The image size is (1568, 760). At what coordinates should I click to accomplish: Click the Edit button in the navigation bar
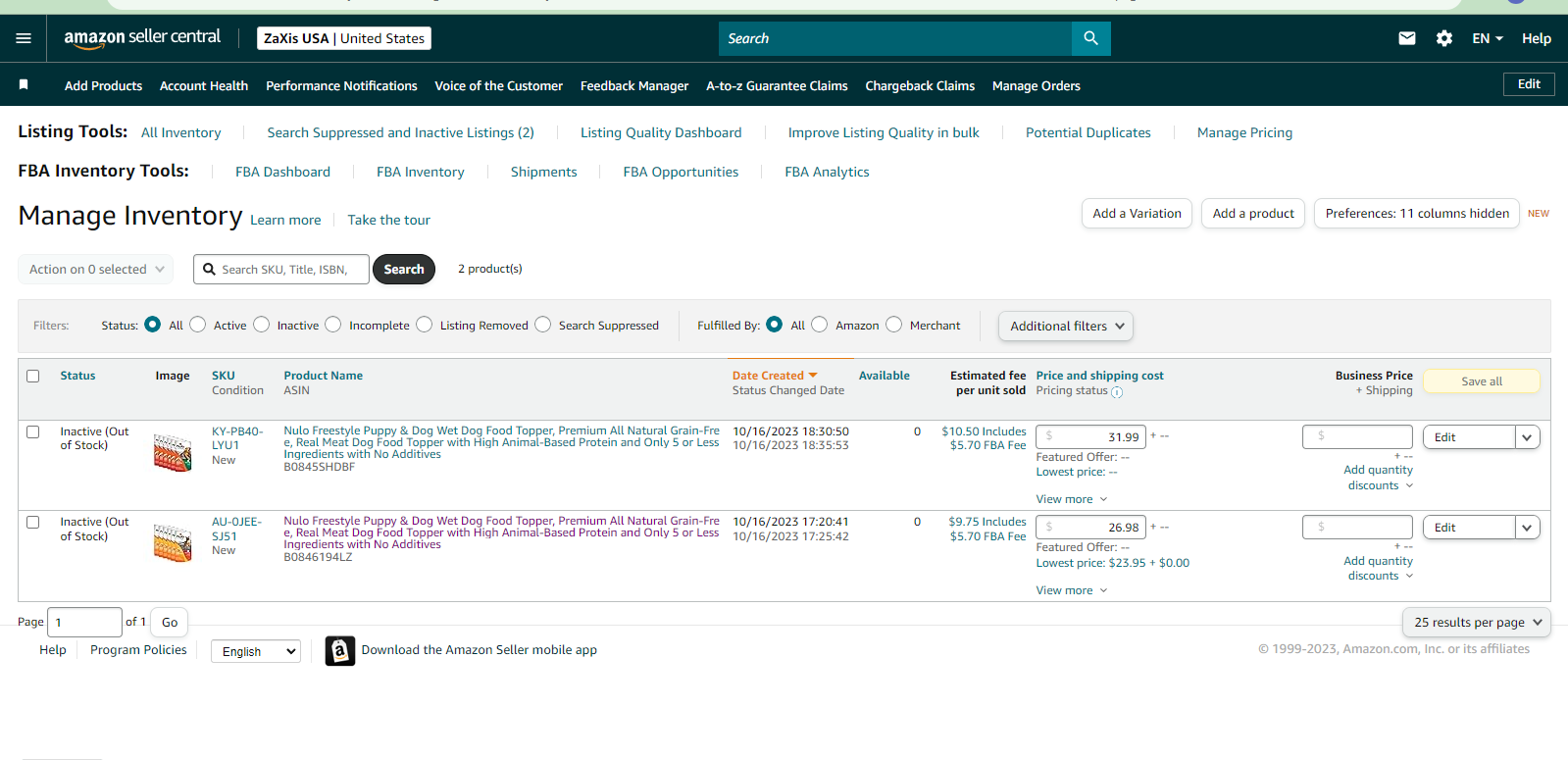[1529, 84]
